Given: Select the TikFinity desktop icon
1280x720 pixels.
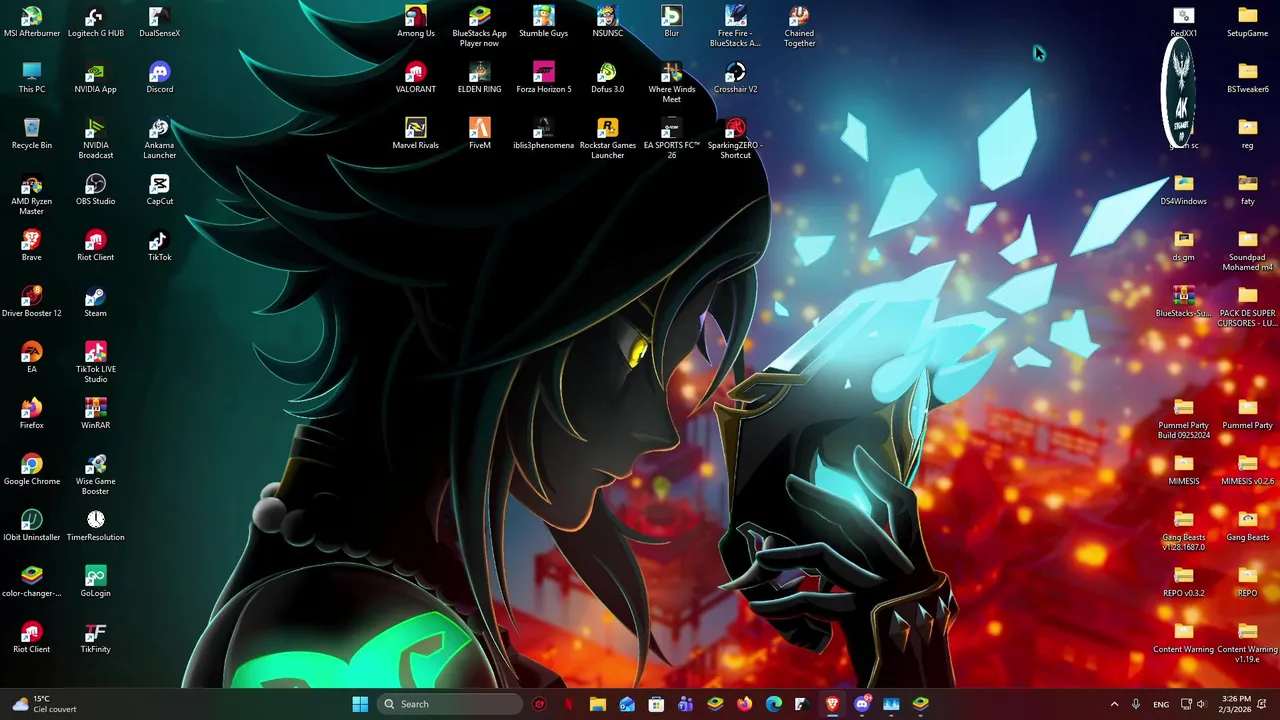Looking at the screenshot, I should coord(96,638).
